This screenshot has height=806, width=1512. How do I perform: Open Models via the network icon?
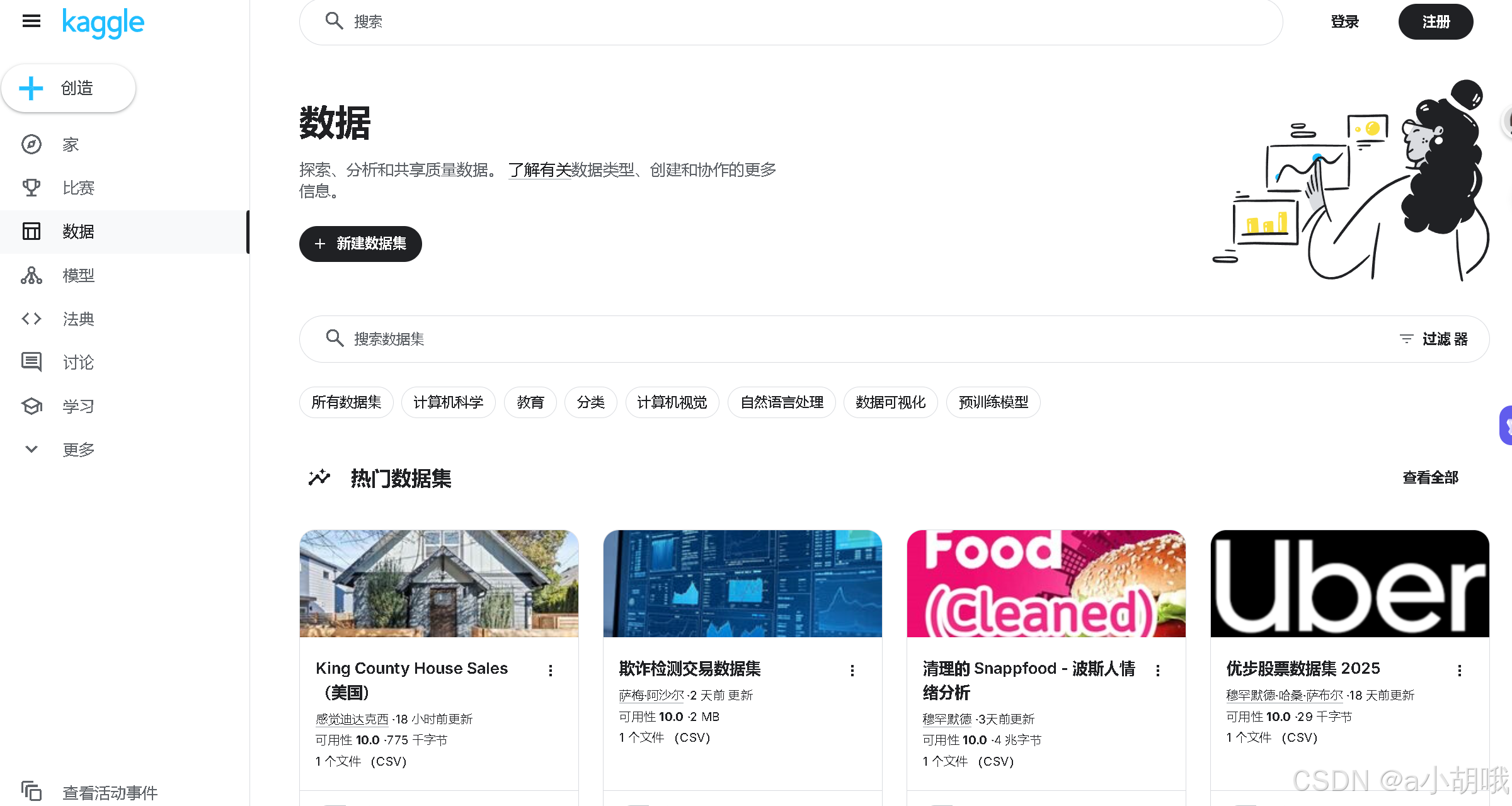coord(31,275)
